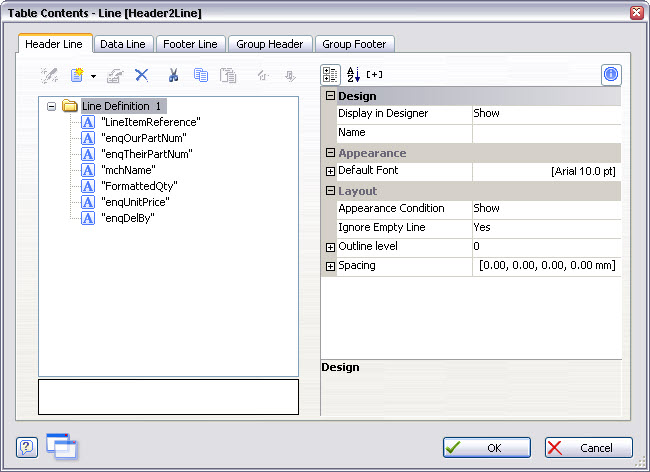Screen dimensions: 650x472
Task: Click the move up arrow icon
Action: click(263, 75)
